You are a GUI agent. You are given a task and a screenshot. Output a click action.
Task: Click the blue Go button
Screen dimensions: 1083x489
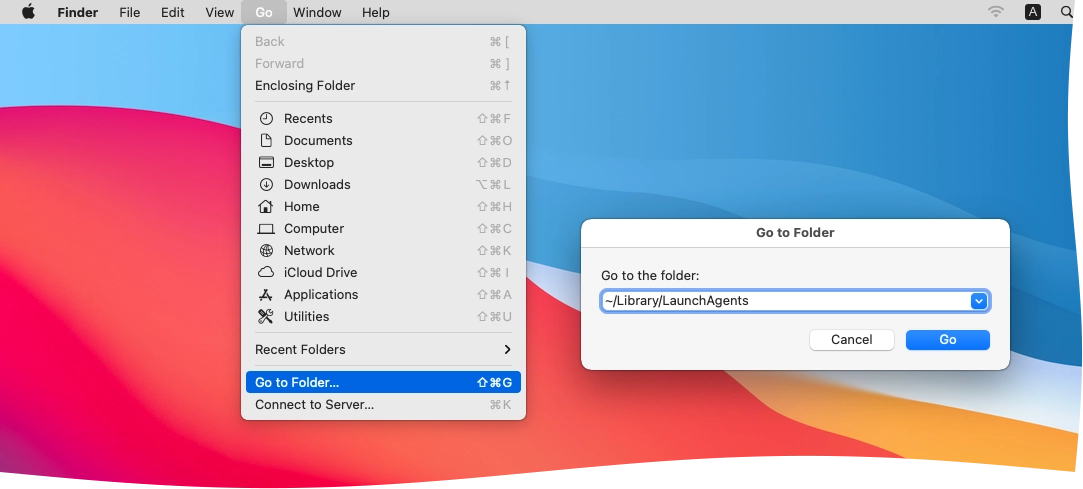948,340
